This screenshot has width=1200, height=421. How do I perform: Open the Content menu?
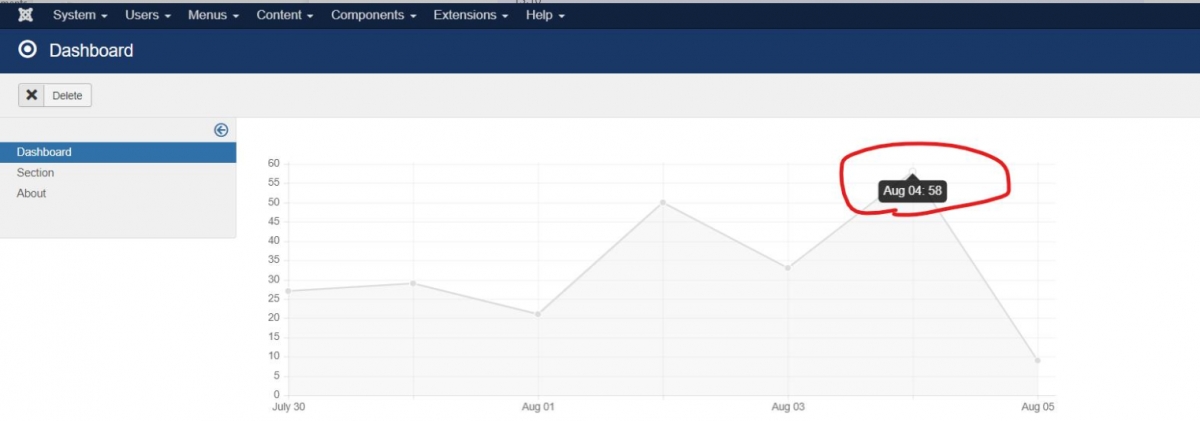[285, 16]
